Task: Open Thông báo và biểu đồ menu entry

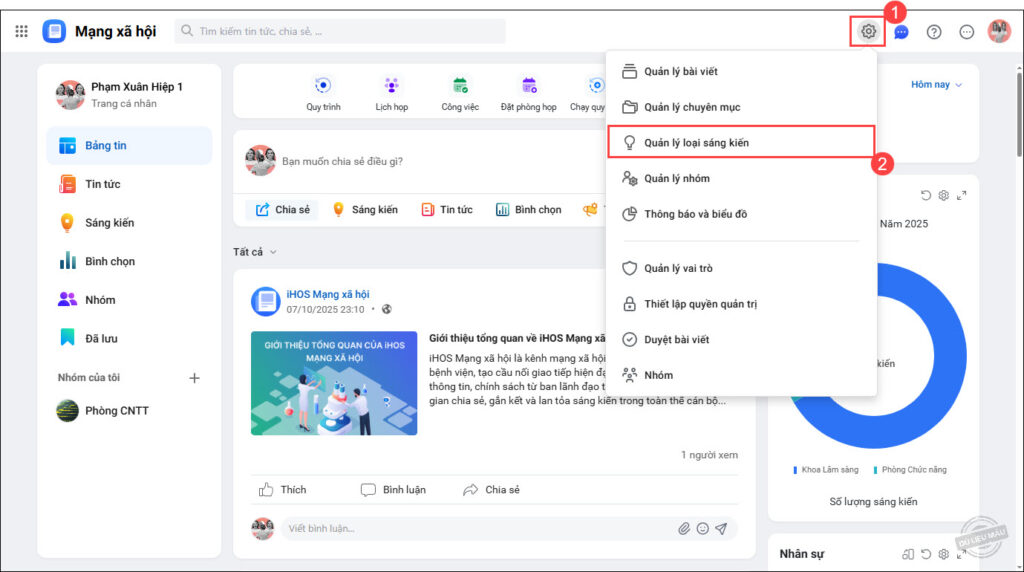Action: click(741, 214)
